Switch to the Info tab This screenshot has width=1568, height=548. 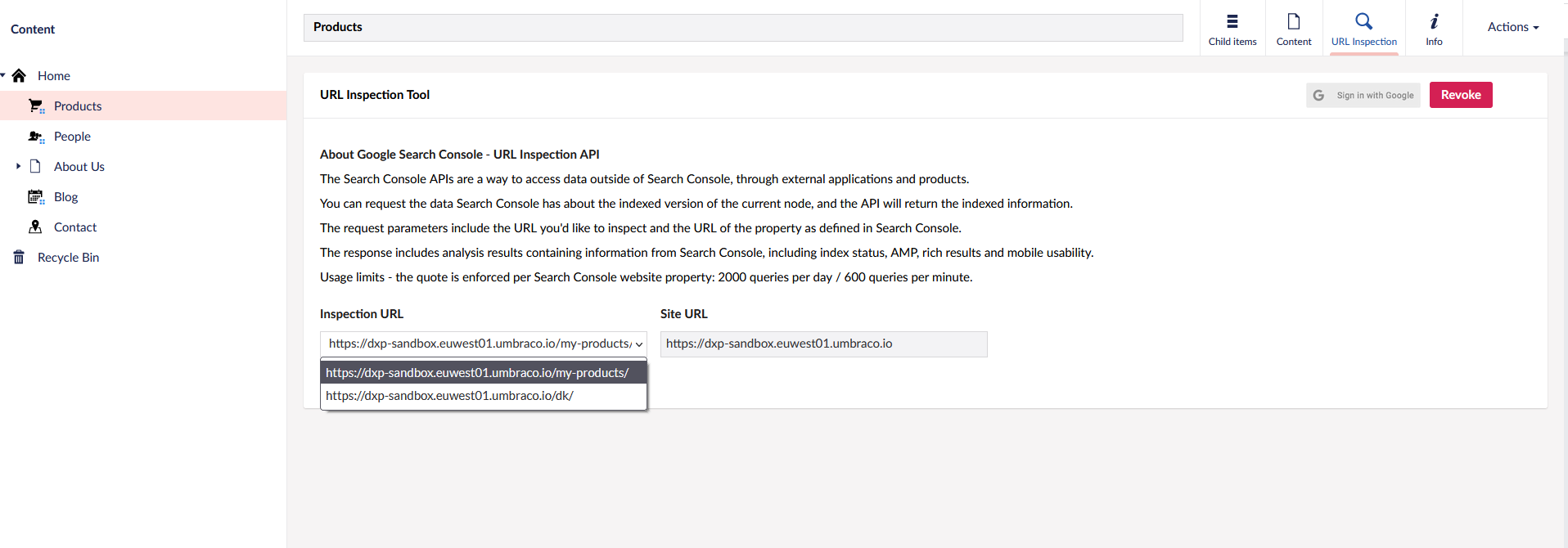tap(1434, 28)
